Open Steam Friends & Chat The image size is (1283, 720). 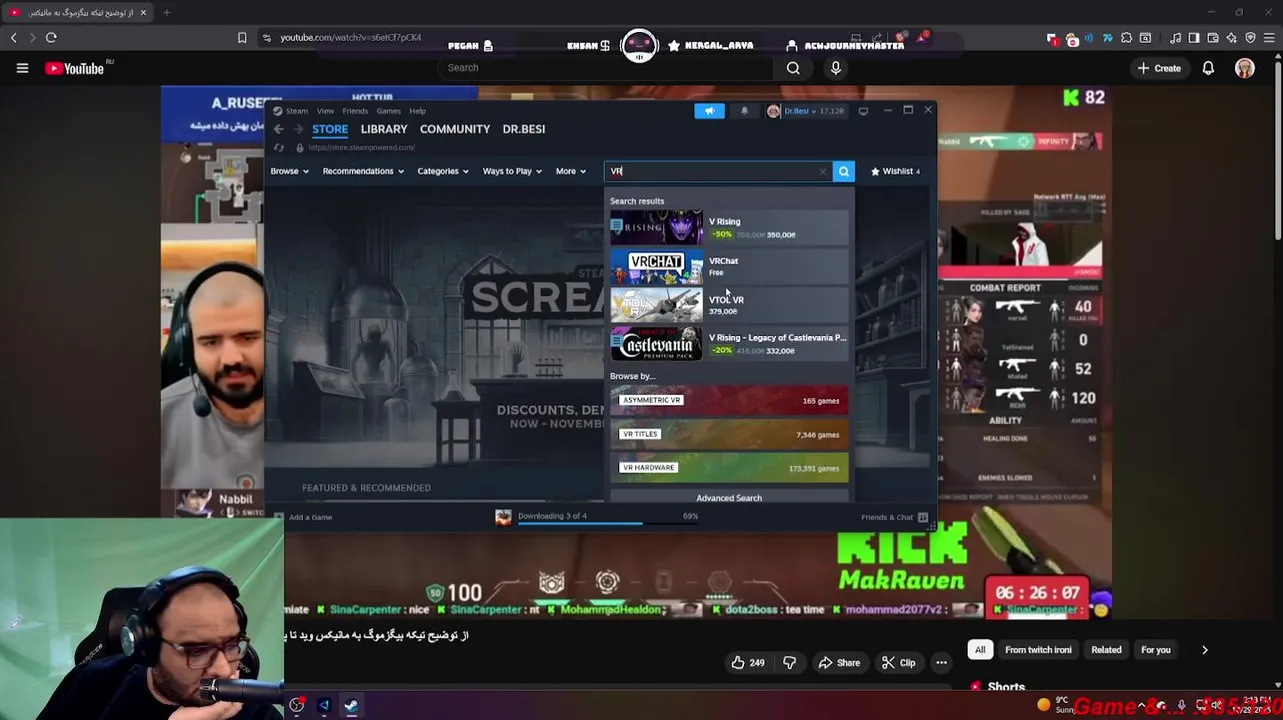click(895, 517)
